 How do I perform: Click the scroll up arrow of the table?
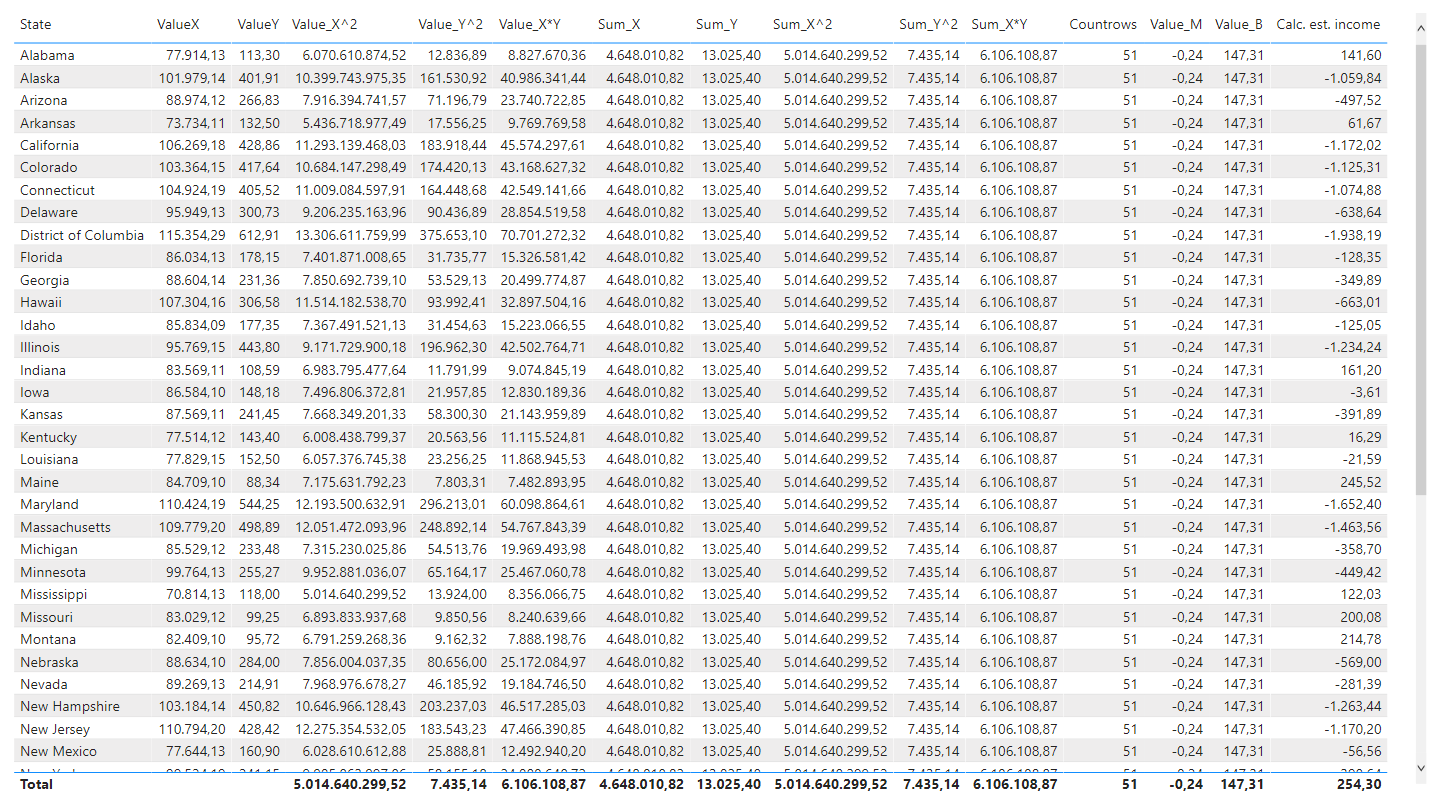pos(1421,30)
